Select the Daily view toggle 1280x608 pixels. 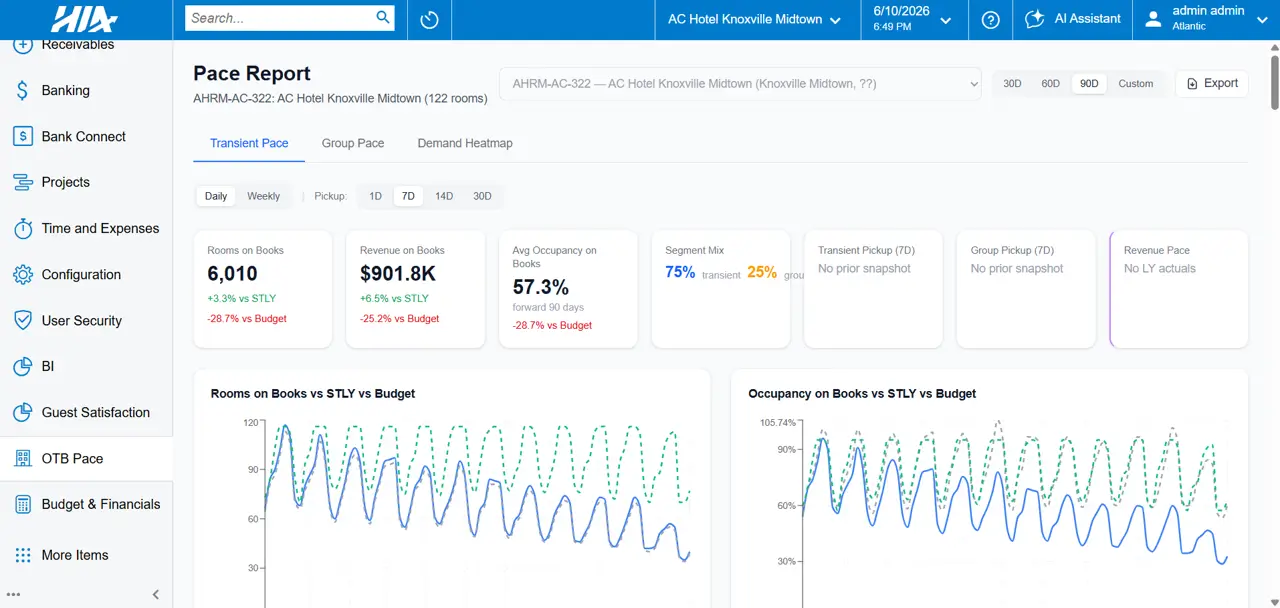(x=216, y=196)
